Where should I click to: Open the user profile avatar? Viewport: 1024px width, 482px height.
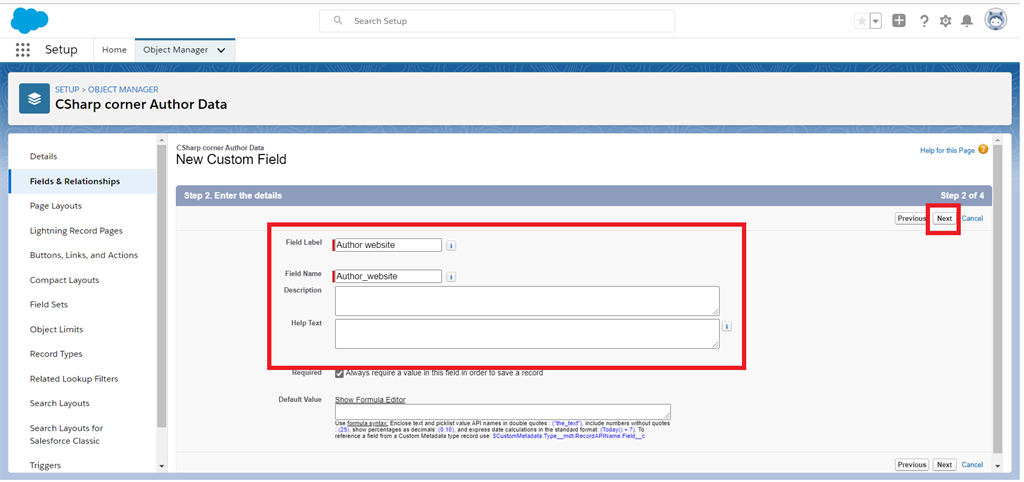(x=996, y=20)
